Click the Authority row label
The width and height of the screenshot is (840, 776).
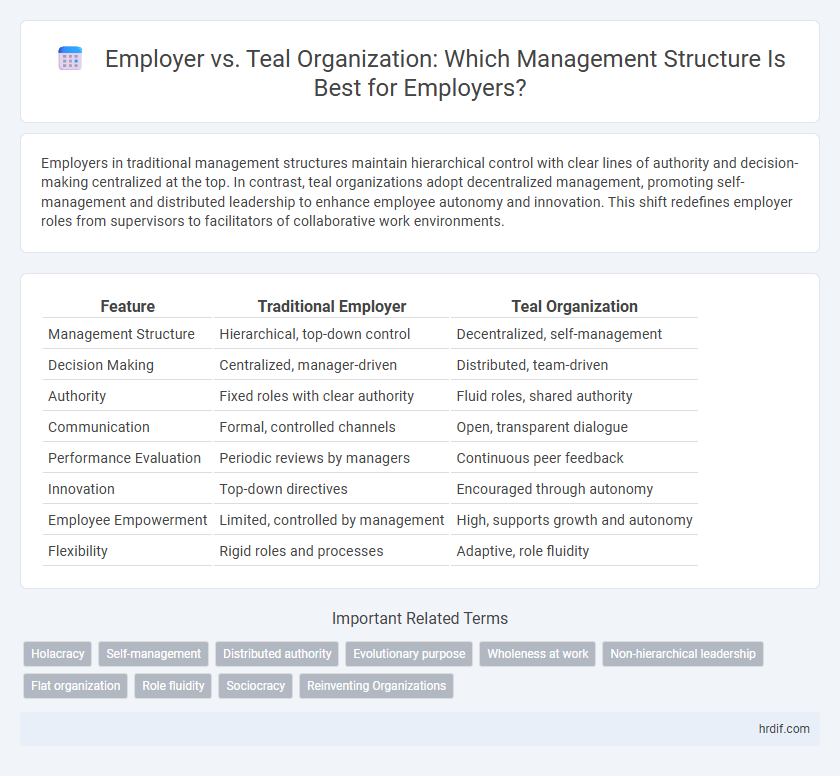click(77, 396)
